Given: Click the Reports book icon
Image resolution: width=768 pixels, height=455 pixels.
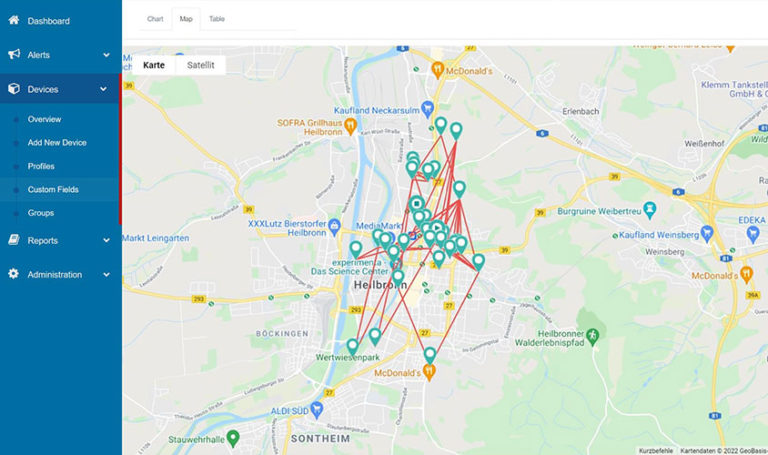Looking at the screenshot, I should (14, 240).
